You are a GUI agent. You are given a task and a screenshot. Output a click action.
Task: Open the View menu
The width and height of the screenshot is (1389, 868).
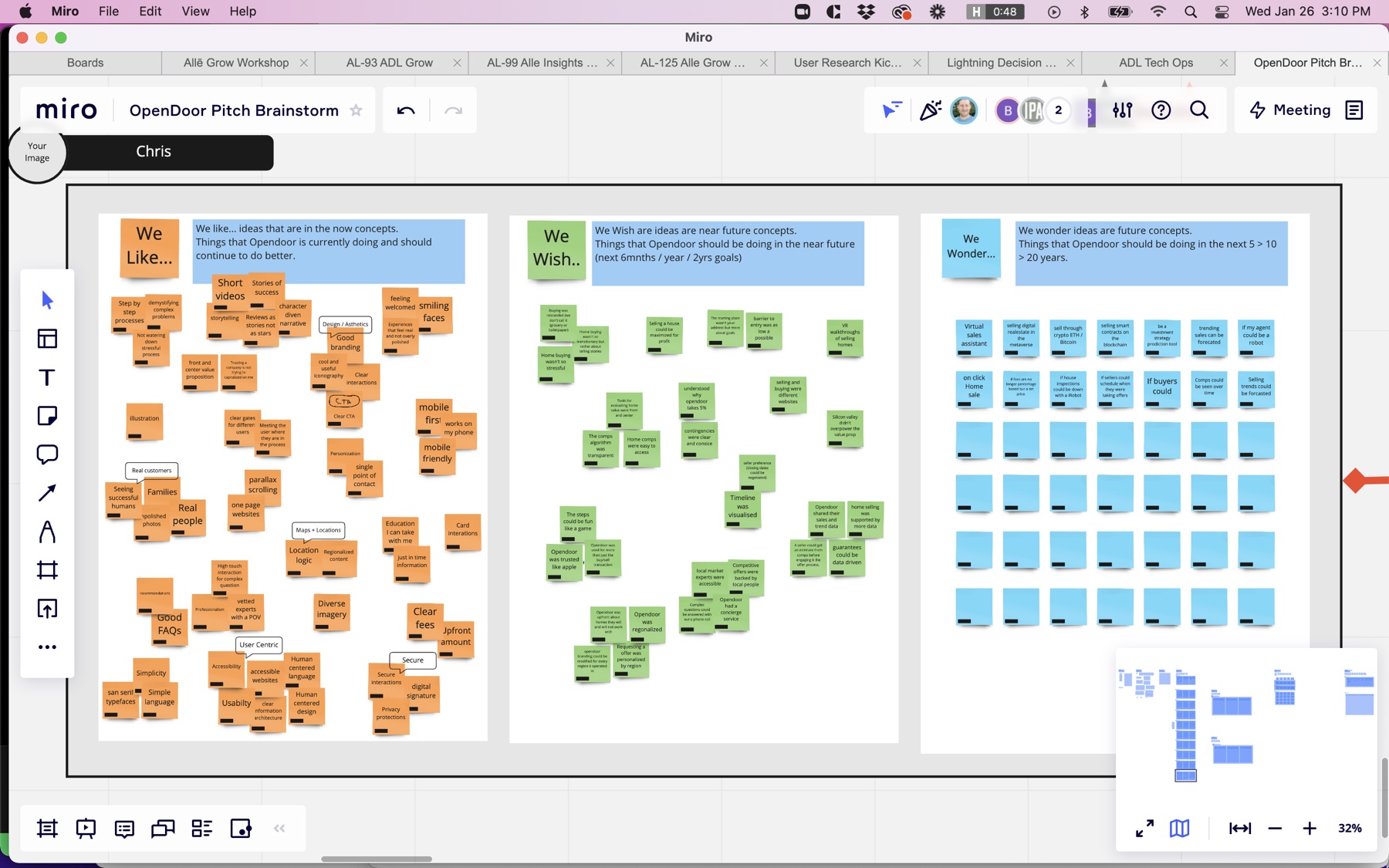click(x=195, y=11)
